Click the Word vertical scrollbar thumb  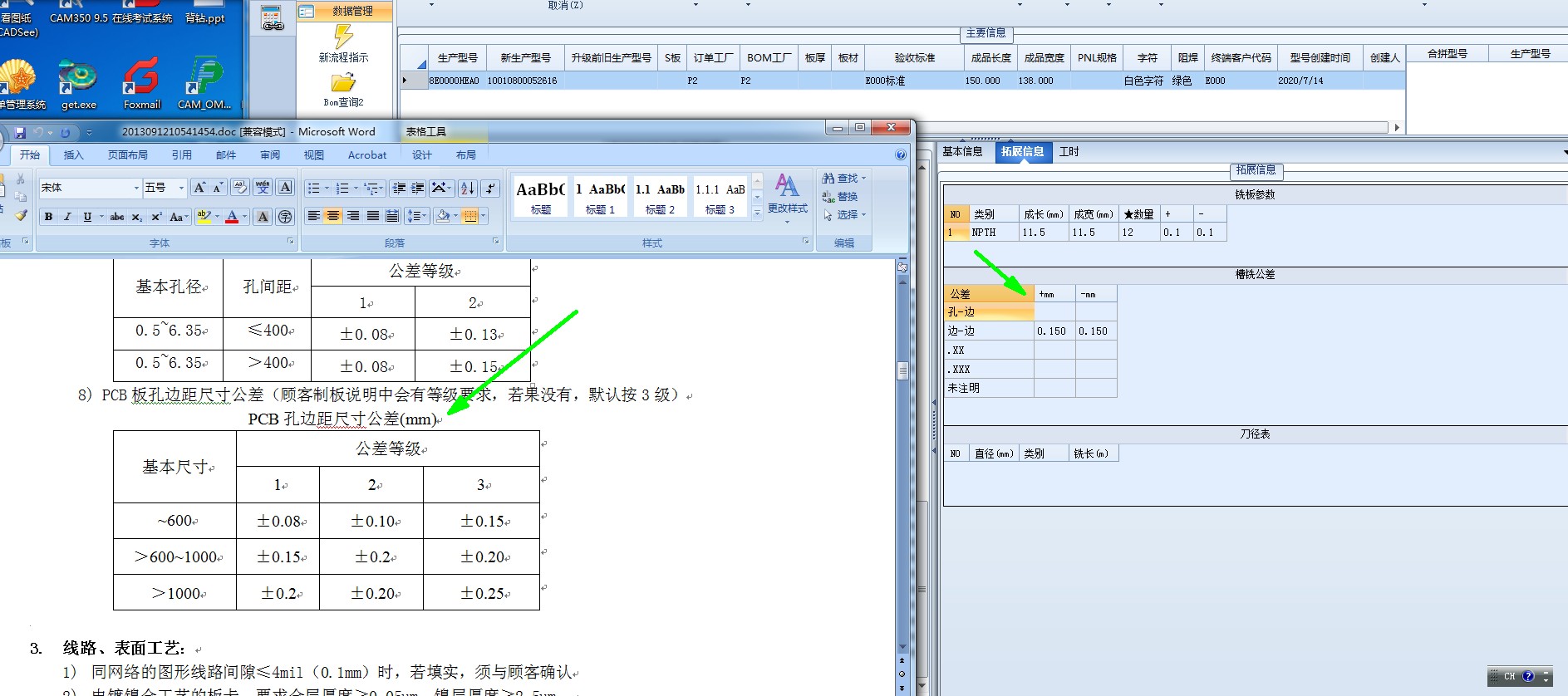tap(902, 370)
